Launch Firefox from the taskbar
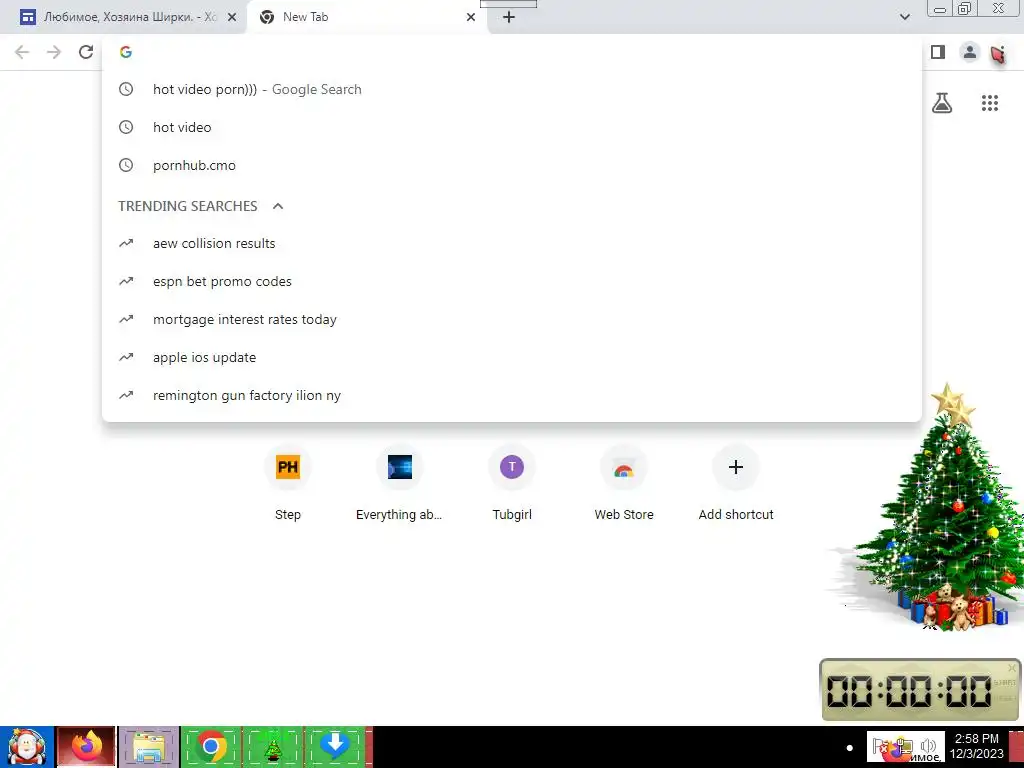Image resolution: width=1024 pixels, height=768 pixels. click(x=86, y=747)
